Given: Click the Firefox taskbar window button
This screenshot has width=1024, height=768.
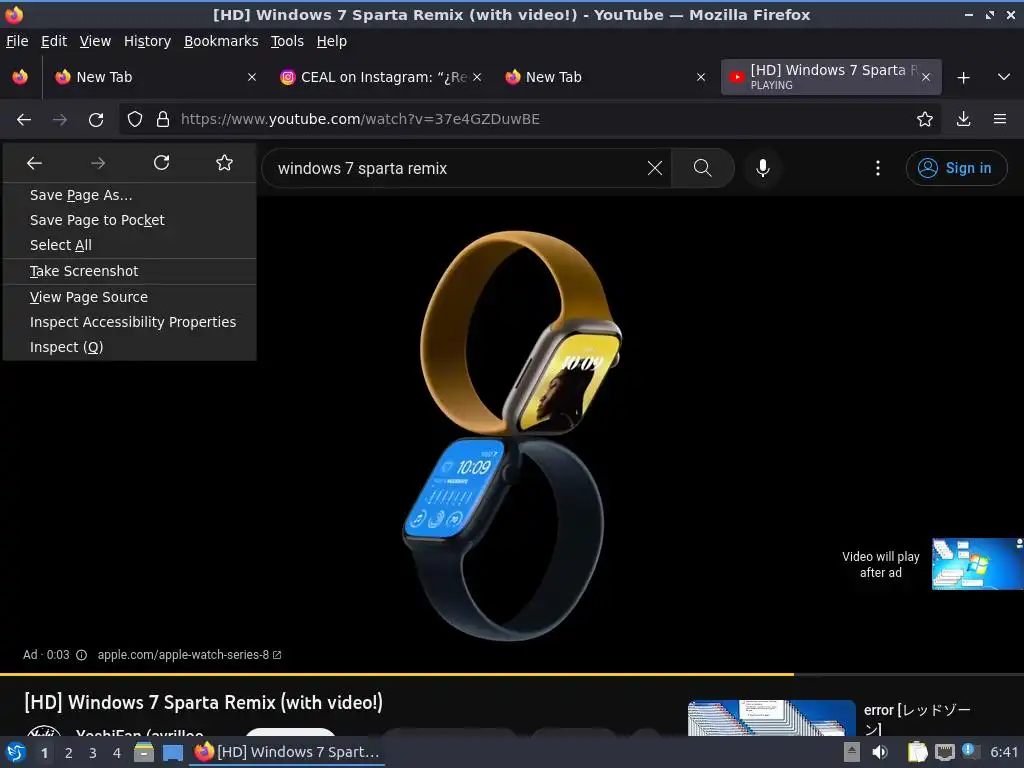Looking at the screenshot, I should (x=287, y=752).
